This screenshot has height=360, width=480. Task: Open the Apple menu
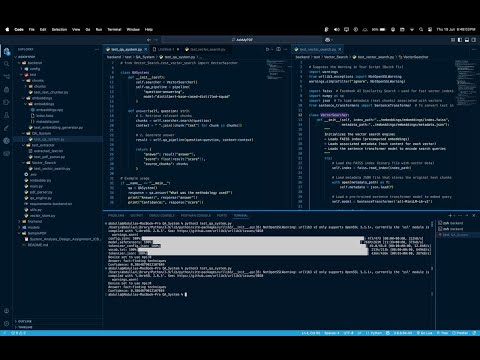point(7,29)
